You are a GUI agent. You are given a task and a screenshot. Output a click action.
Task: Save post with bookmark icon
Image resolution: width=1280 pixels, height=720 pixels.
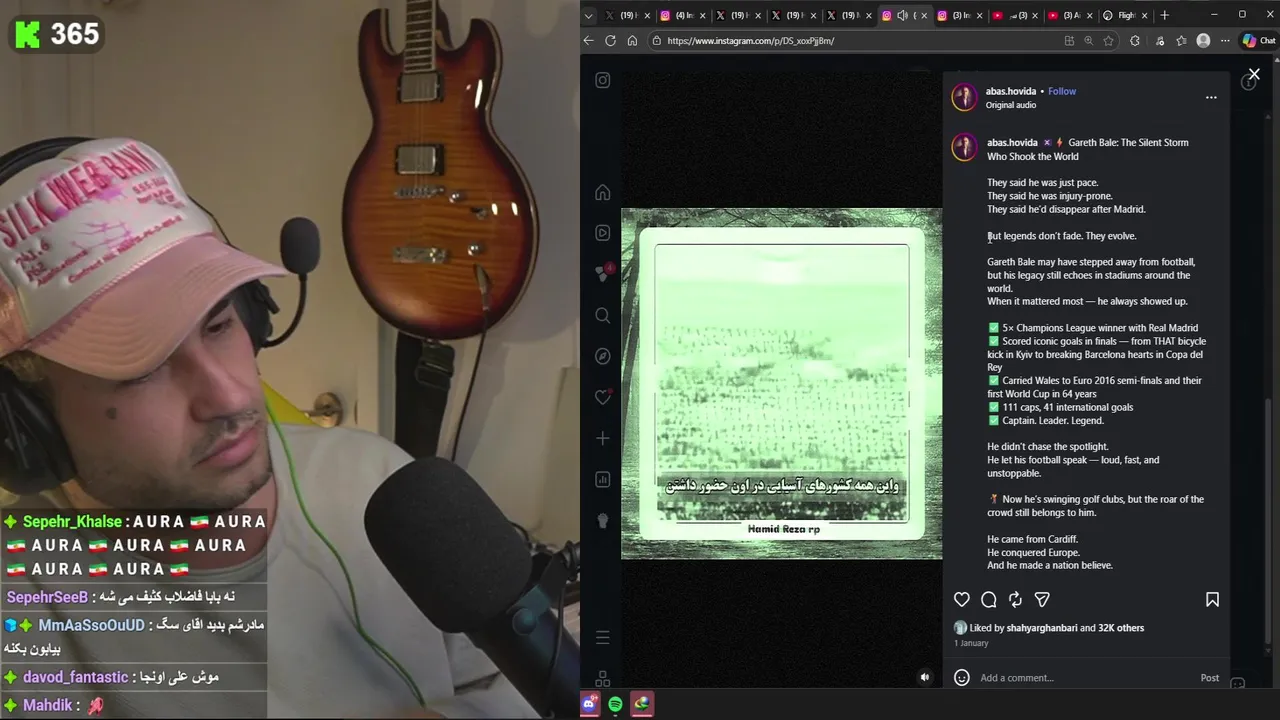pos(1212,599)
